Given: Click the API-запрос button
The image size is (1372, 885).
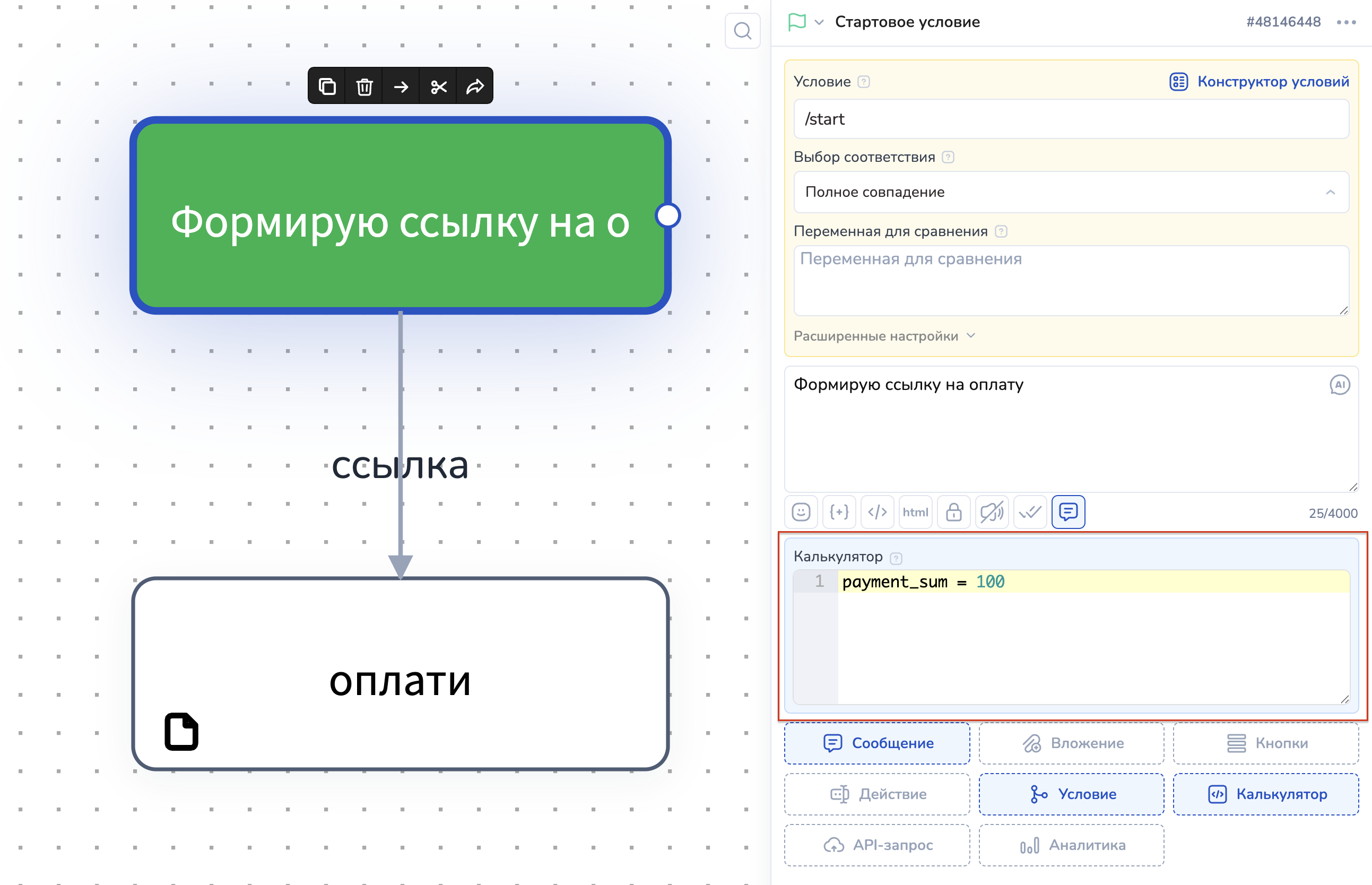Looking at the screenshot, I should point(878,845).
